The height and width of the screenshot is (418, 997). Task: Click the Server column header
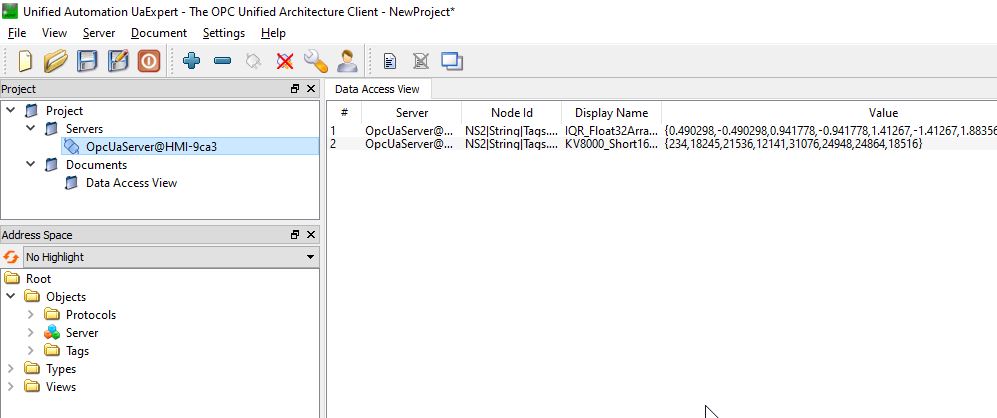click(412, 113)
